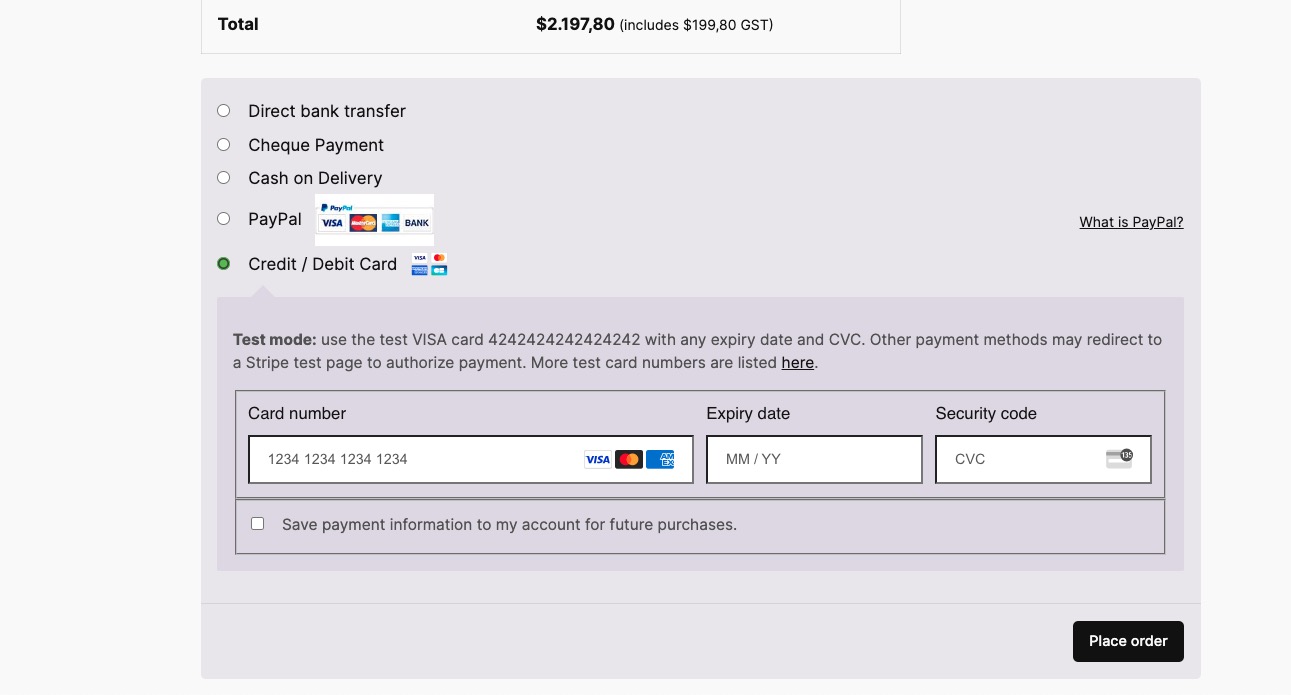Viewport: 1291px width, 695px height.
Task: Select PayPal as payment method
Action: point(223,219)
